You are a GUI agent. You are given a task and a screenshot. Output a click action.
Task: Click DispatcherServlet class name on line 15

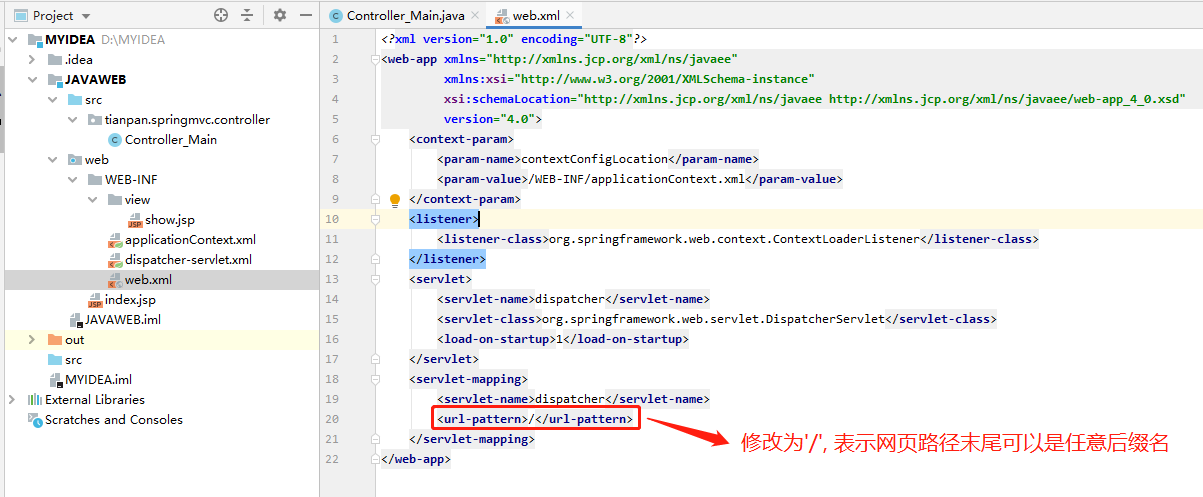[x=714, y=319]
